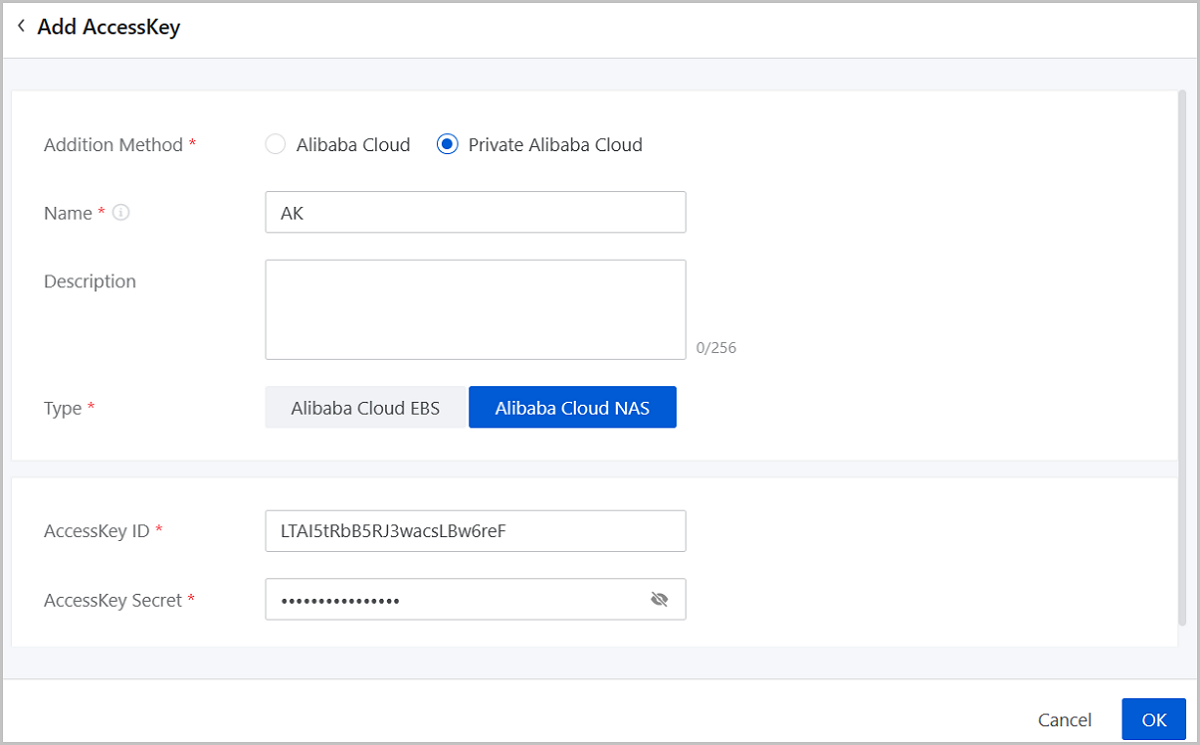
Task: Click the AccessKey Secret label text
Action: 113,600
